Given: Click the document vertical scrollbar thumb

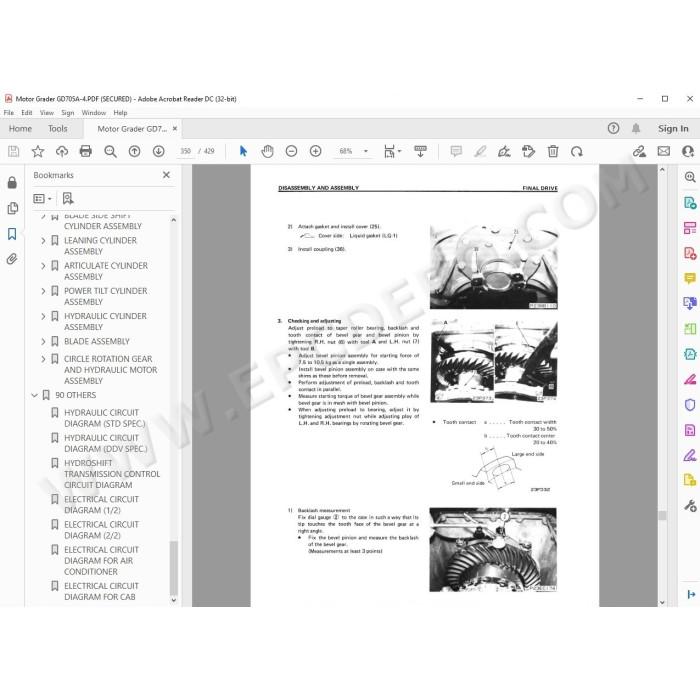Looking at the screenshot, I should (662, 515).
